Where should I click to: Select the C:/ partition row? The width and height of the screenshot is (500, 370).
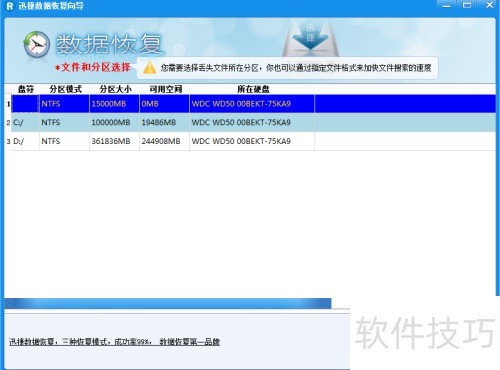pyautogui.click(x=253, y=122)
